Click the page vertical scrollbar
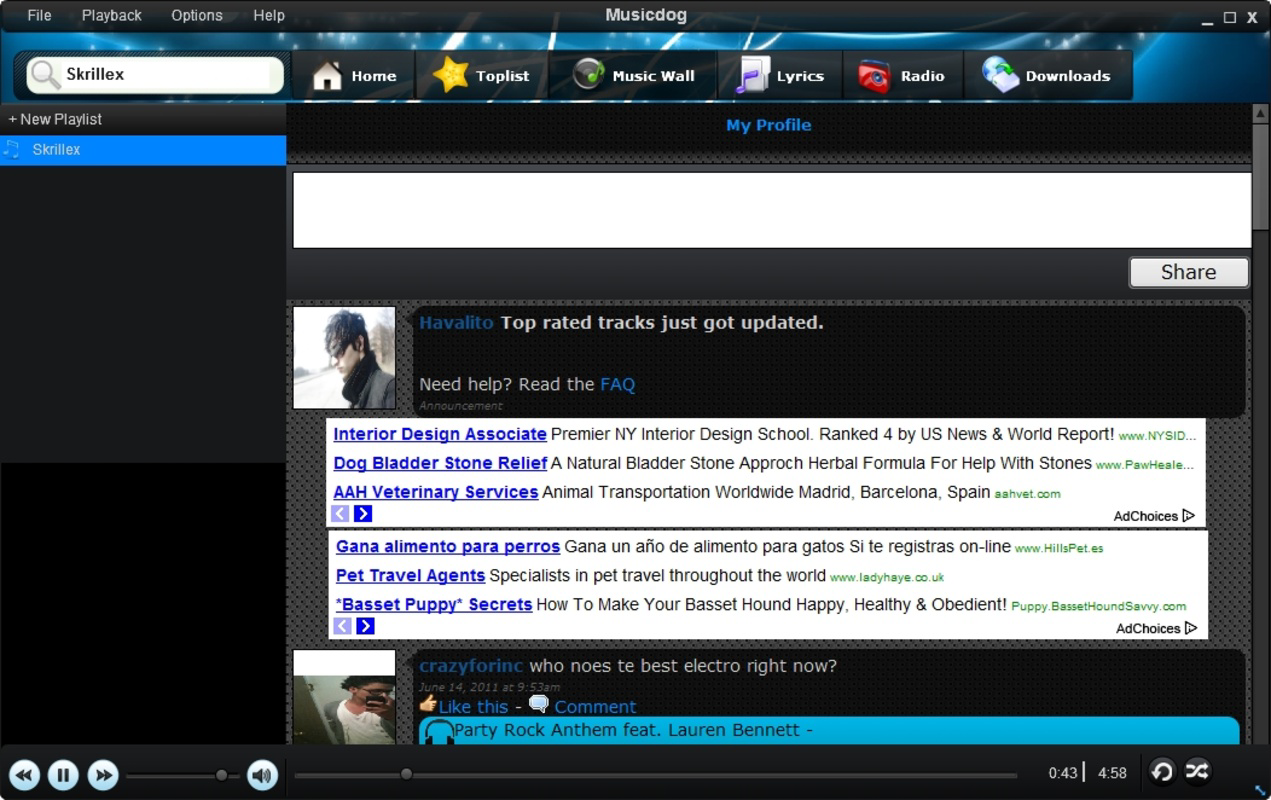The image size is (1271, 800). pyautogui.click(x=1260, y=424)
